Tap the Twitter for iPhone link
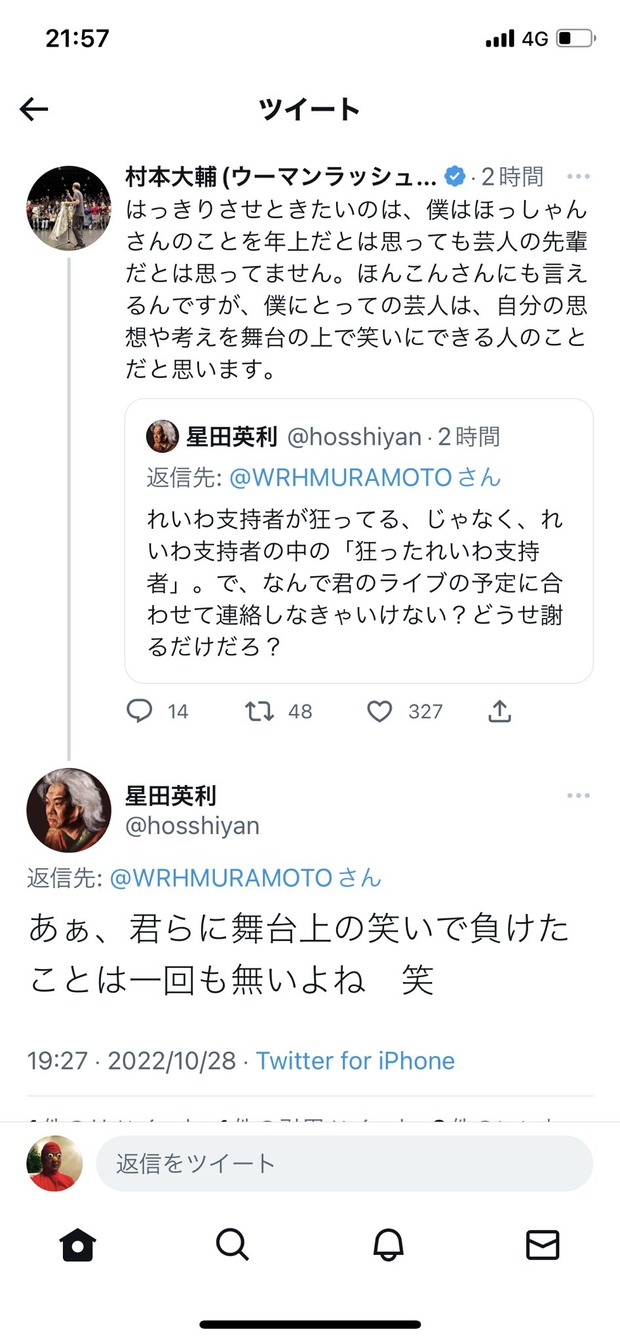 click(x=355, y=1061)
